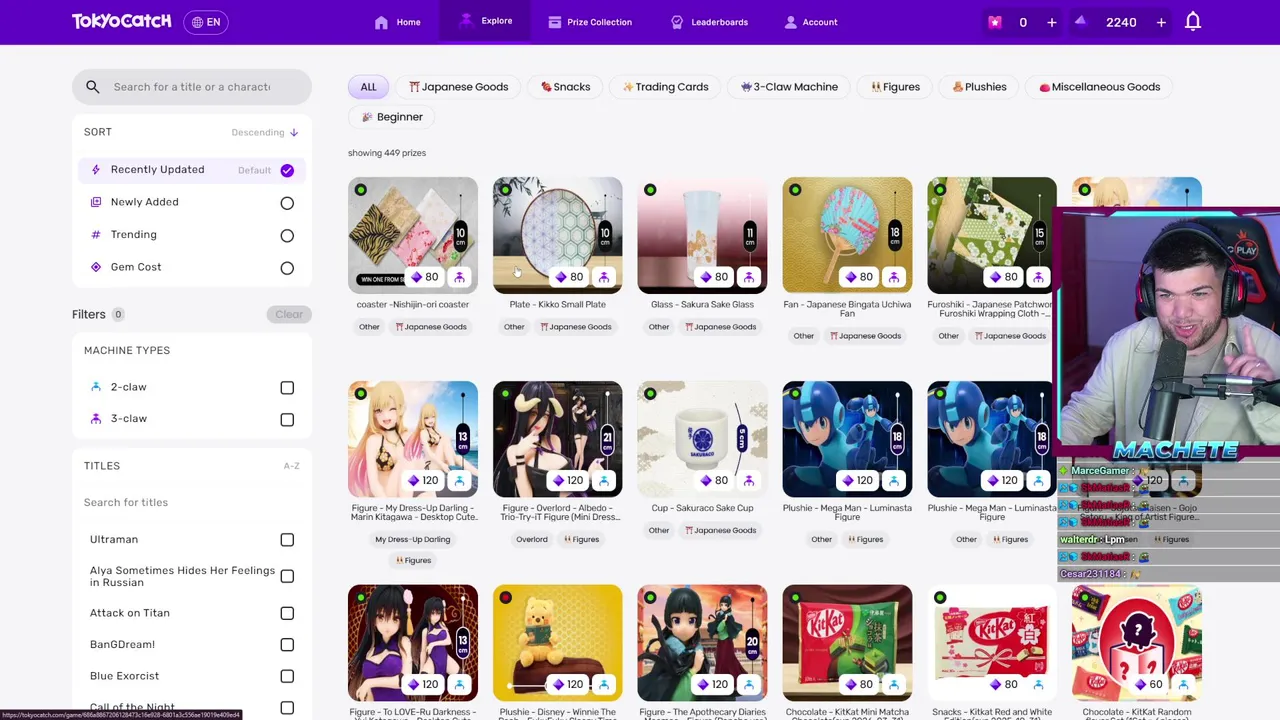Filter by Figures category

[x=895, y=87]
